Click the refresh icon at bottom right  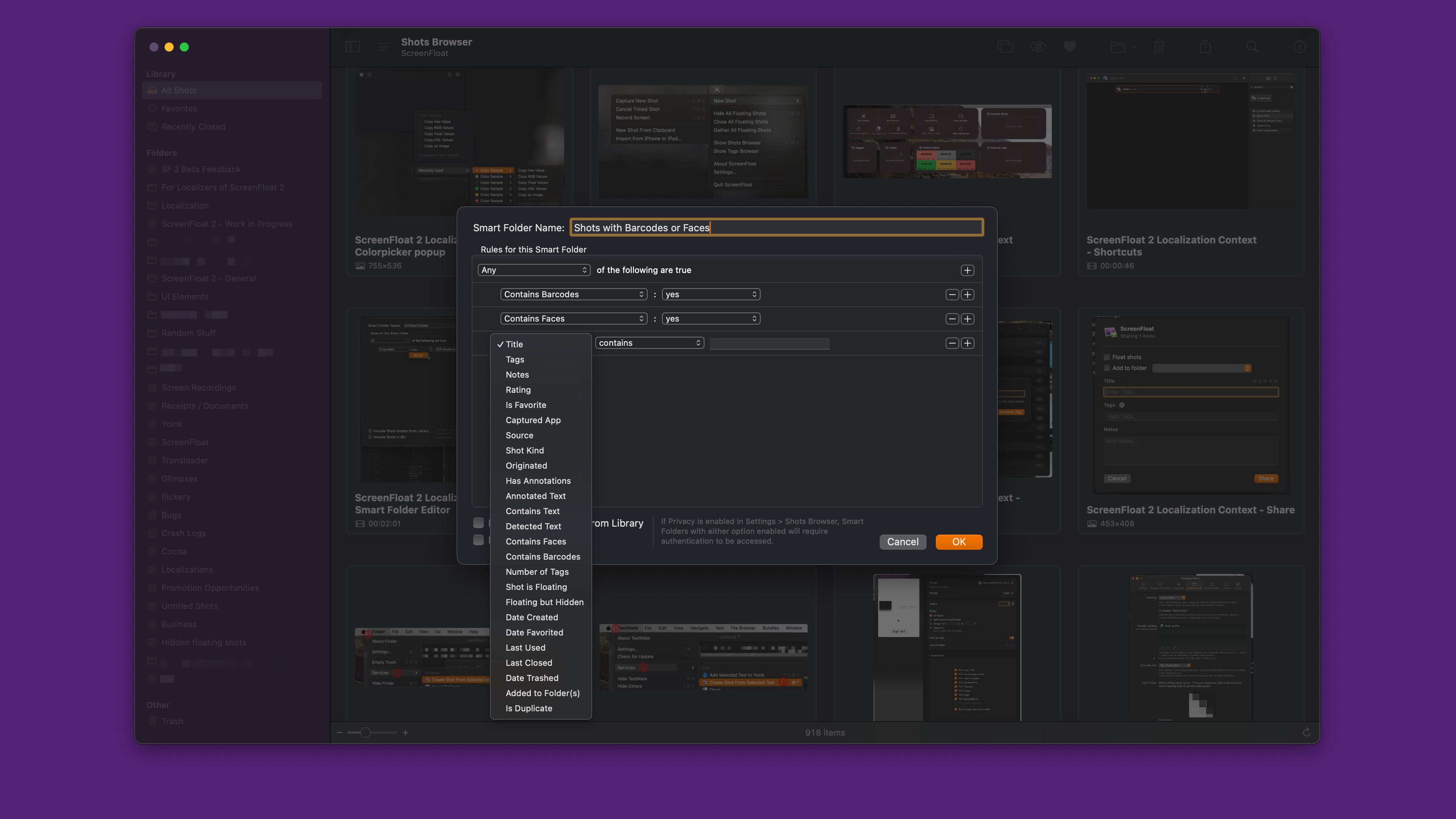click(x=1307, y=732)
